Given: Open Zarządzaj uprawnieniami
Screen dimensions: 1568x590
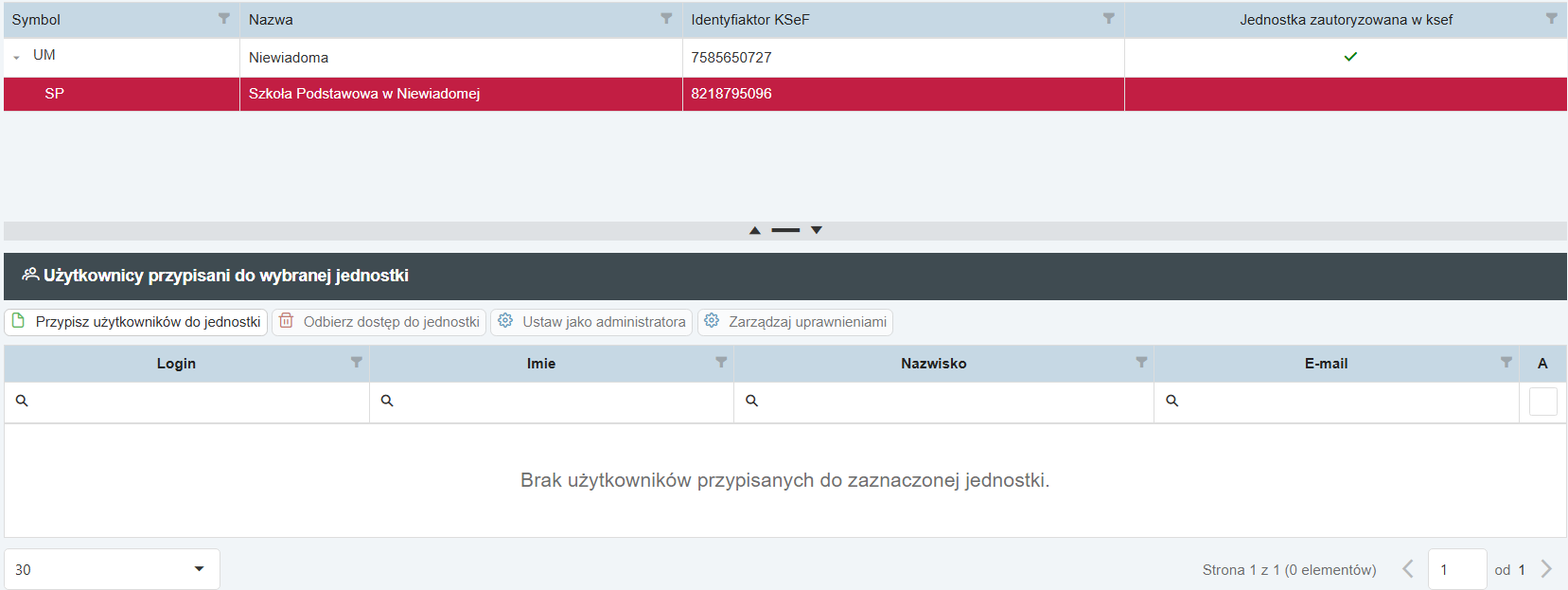Looking at the screenshot, I should [x=795, y=322].
